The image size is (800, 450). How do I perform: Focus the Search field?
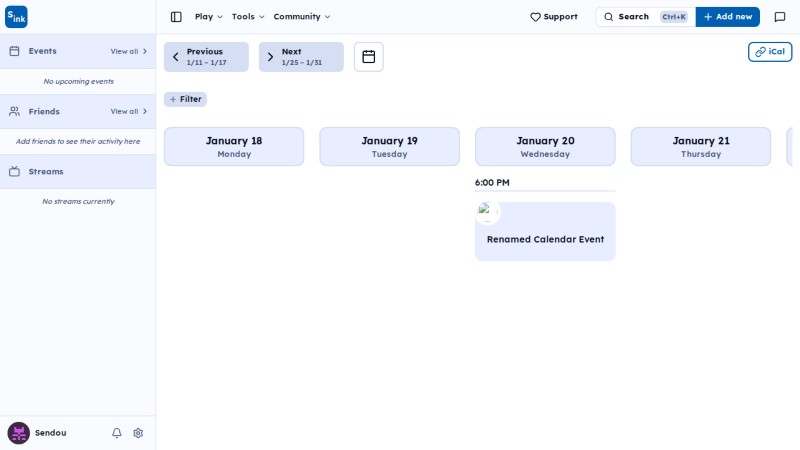(645, 17)
